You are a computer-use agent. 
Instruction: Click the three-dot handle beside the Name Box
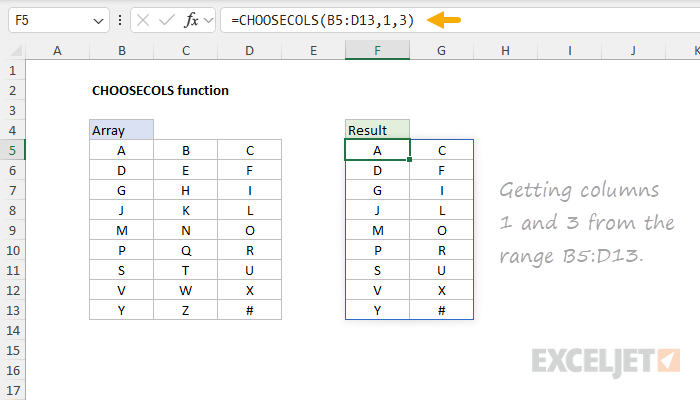120,20
